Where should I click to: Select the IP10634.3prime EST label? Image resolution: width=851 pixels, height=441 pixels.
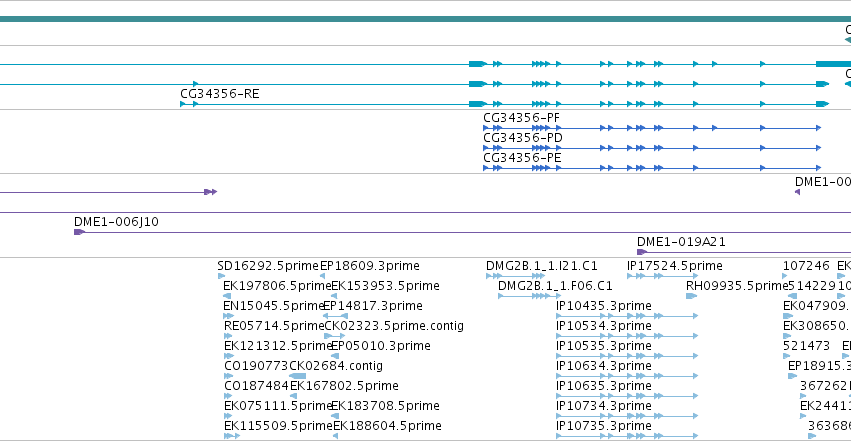point(604,366)
